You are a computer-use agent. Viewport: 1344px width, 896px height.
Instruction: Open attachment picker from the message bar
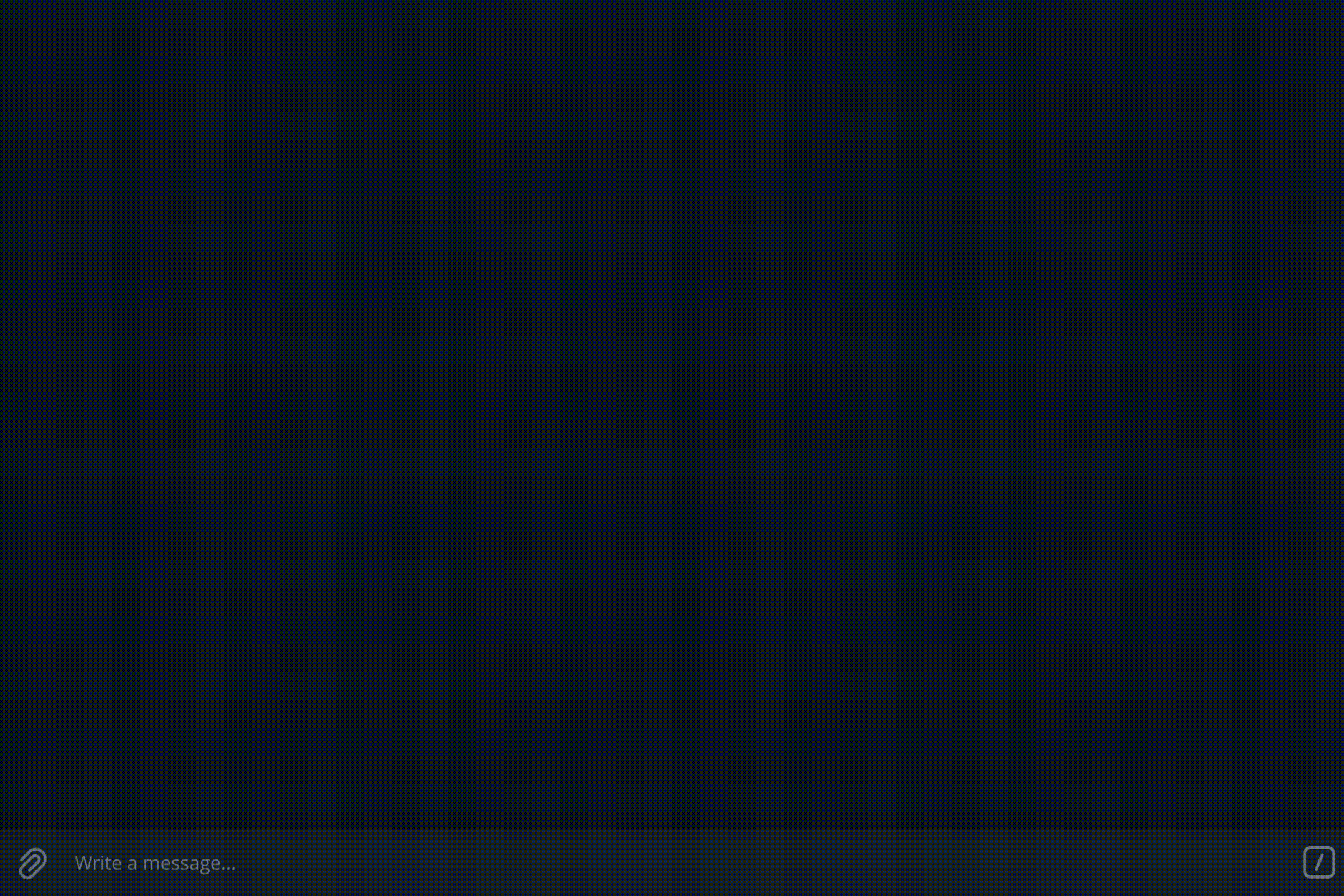(32, 863)
